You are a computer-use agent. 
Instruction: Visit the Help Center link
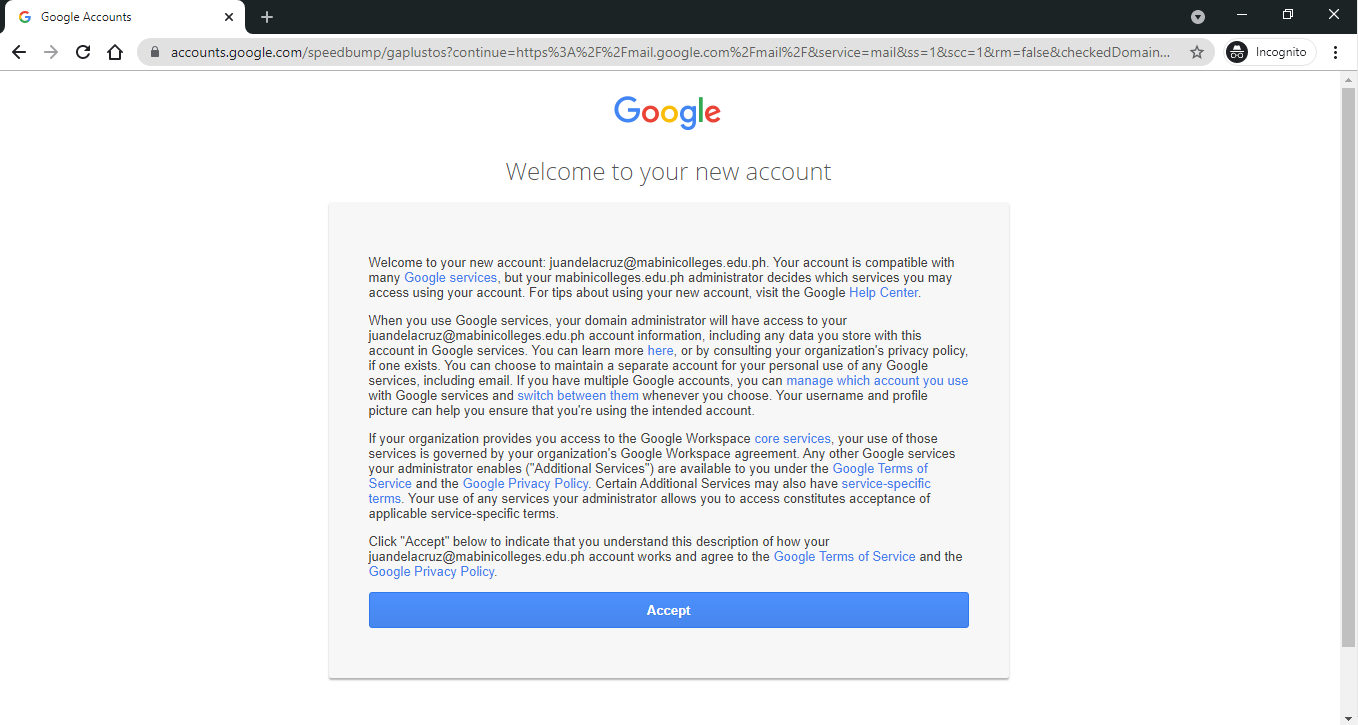pyautogui.click(x=884, y=293)
